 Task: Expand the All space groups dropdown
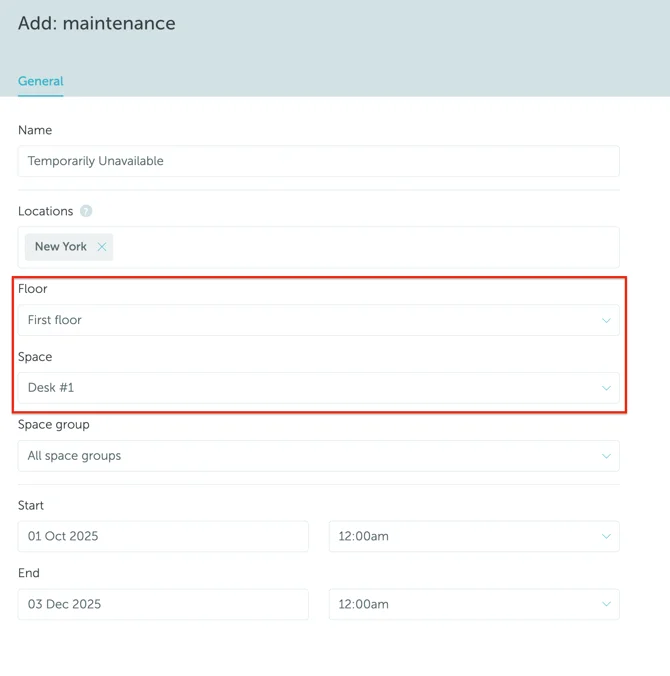pyautogui.click(x=300, y=456)
